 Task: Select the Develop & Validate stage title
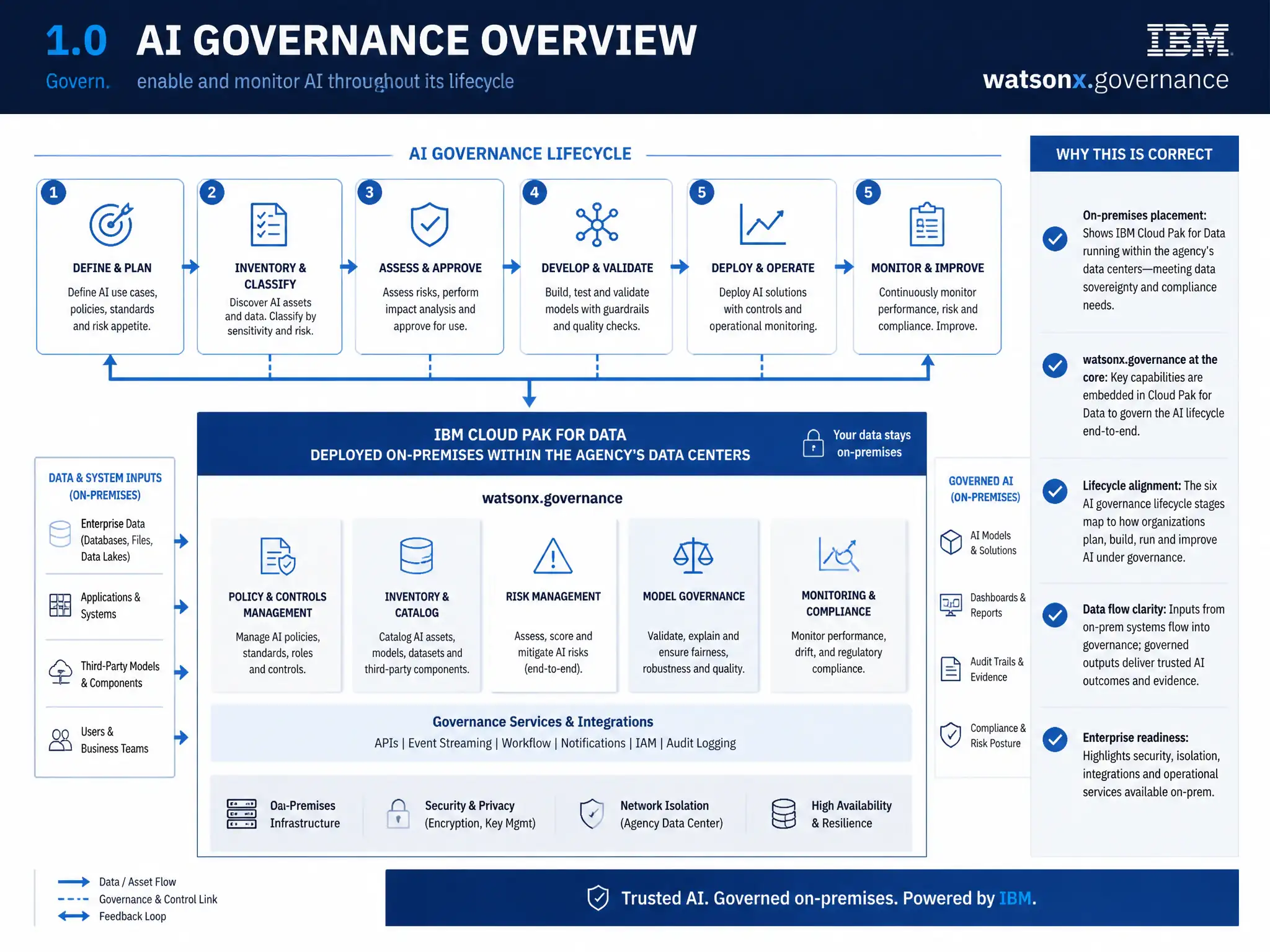click(x=597, y=268)
